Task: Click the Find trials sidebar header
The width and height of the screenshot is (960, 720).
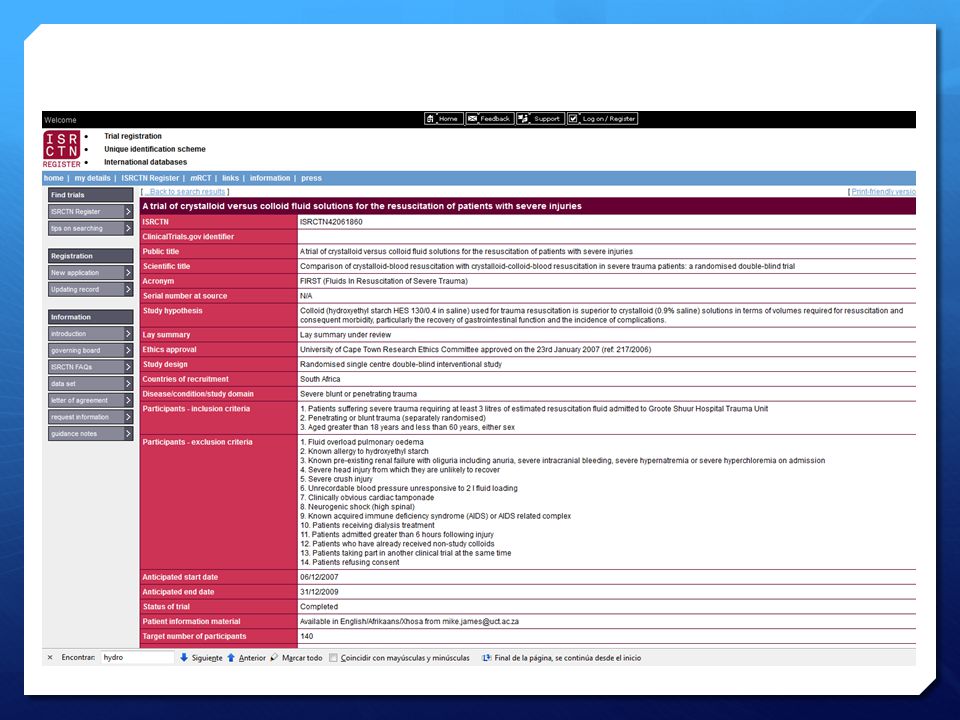Action: [91, 195]
